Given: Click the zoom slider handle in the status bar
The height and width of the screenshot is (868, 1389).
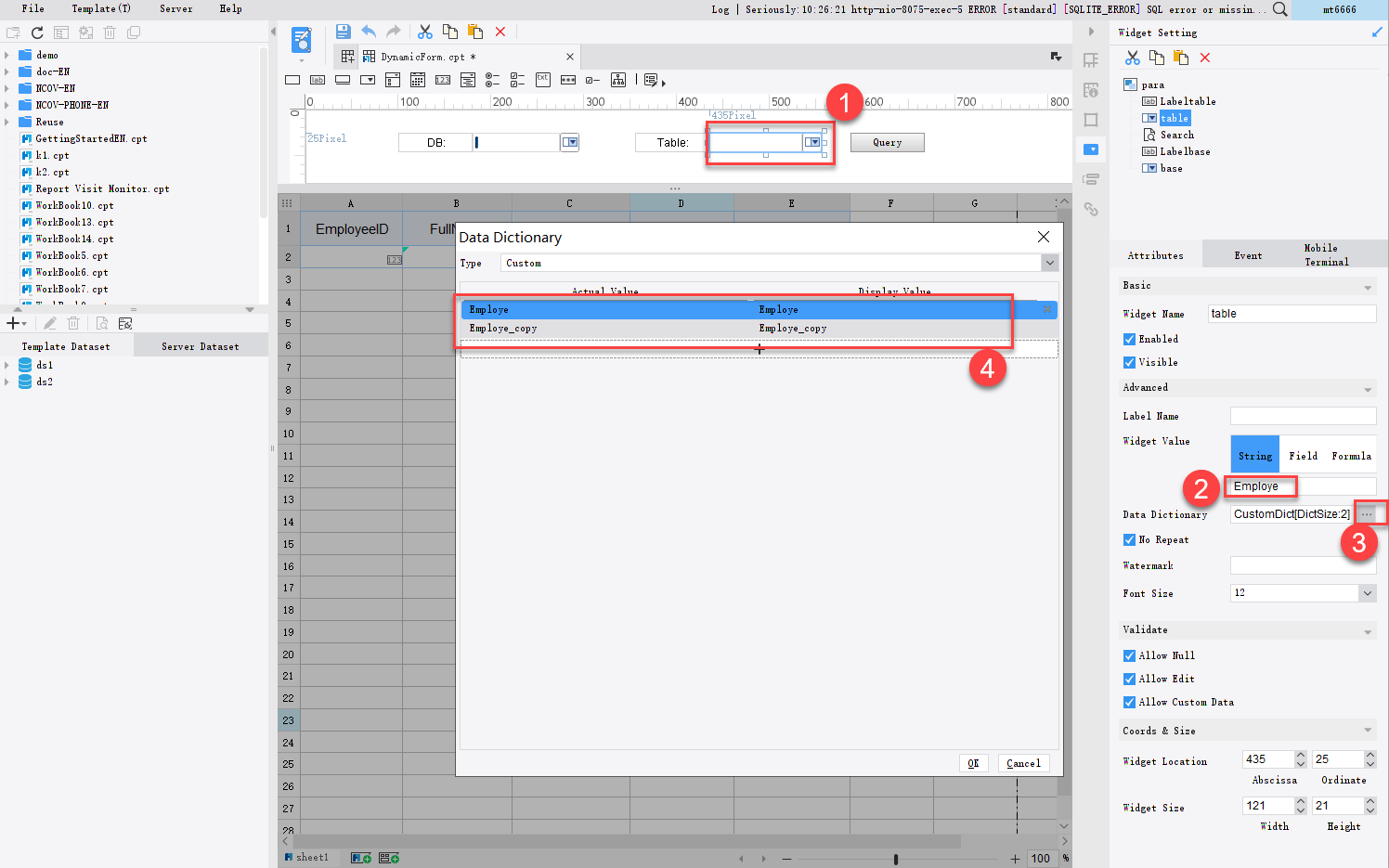Looking at the screenshot, I should [x=896, y=859].
